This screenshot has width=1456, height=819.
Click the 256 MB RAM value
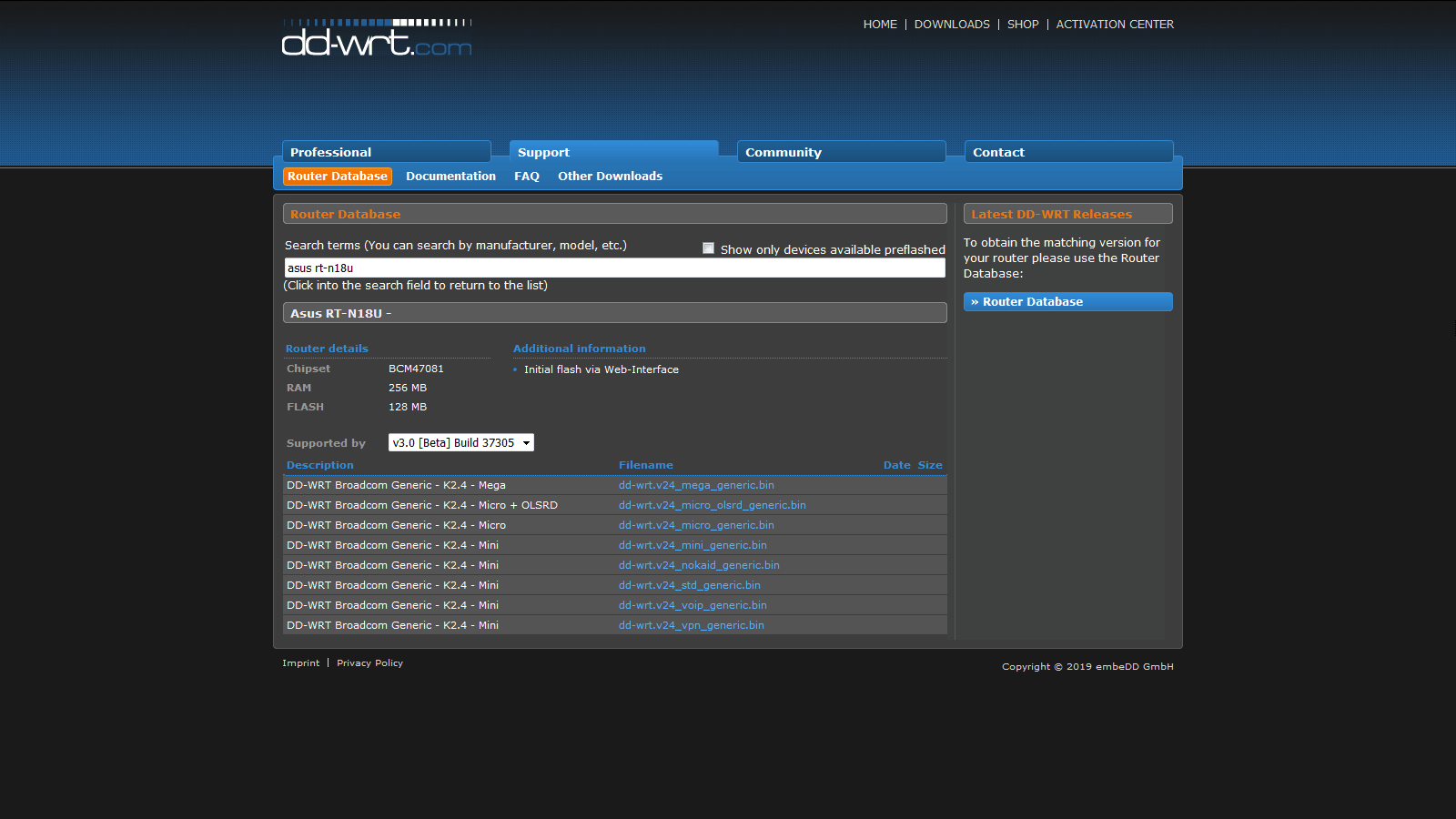(408, 388)
